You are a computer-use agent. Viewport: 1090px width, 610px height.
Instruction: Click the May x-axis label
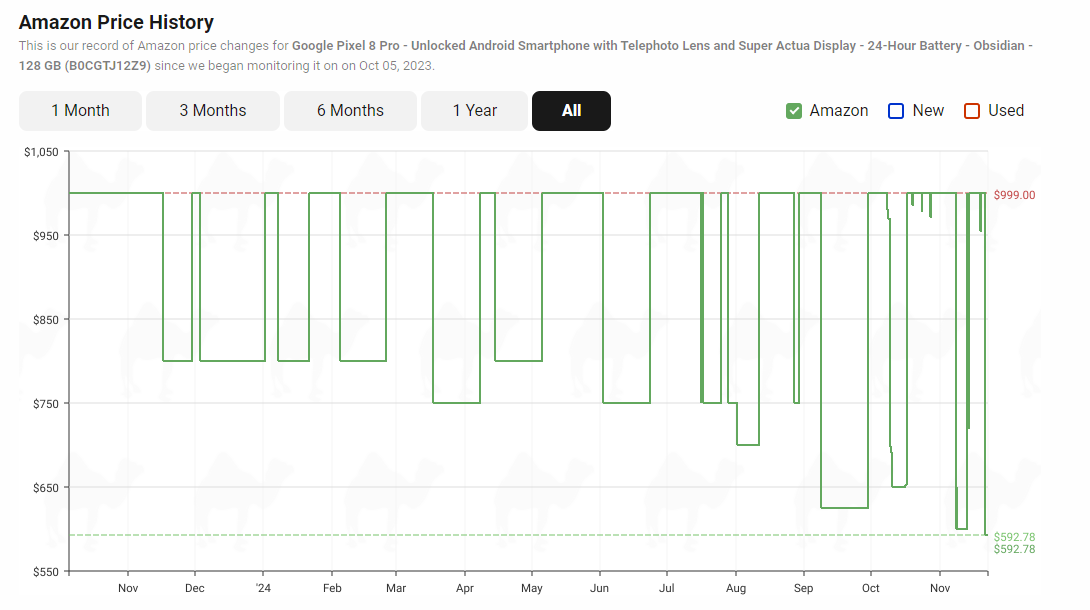click(532, 588)
